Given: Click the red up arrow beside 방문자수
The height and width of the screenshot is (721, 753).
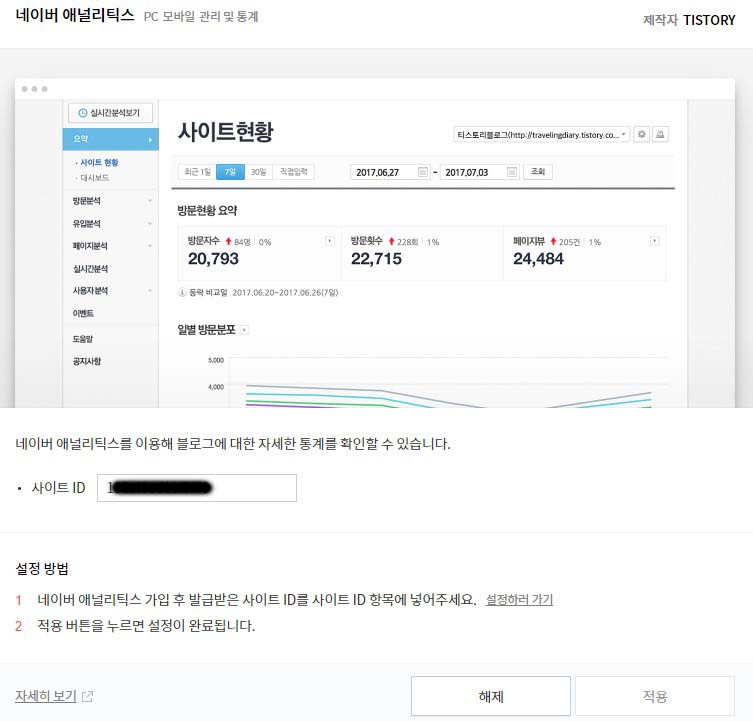Looking at the screenshot, I should (229, 242).
